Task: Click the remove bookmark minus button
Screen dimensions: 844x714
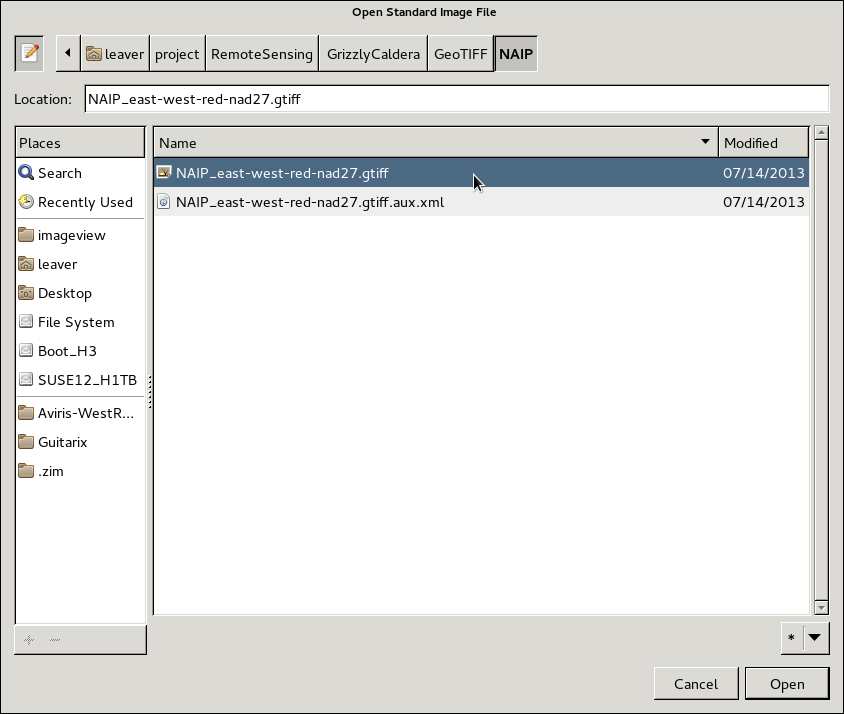Action: click(x=55, y=640)
